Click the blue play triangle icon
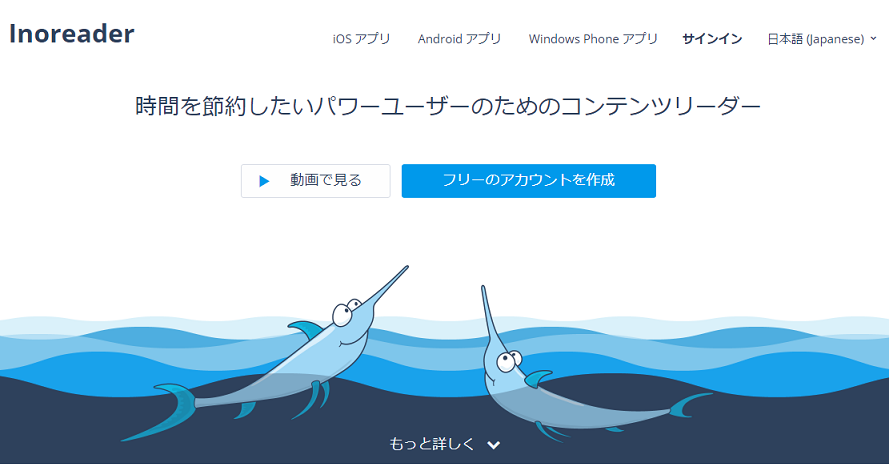 [264, 181]
